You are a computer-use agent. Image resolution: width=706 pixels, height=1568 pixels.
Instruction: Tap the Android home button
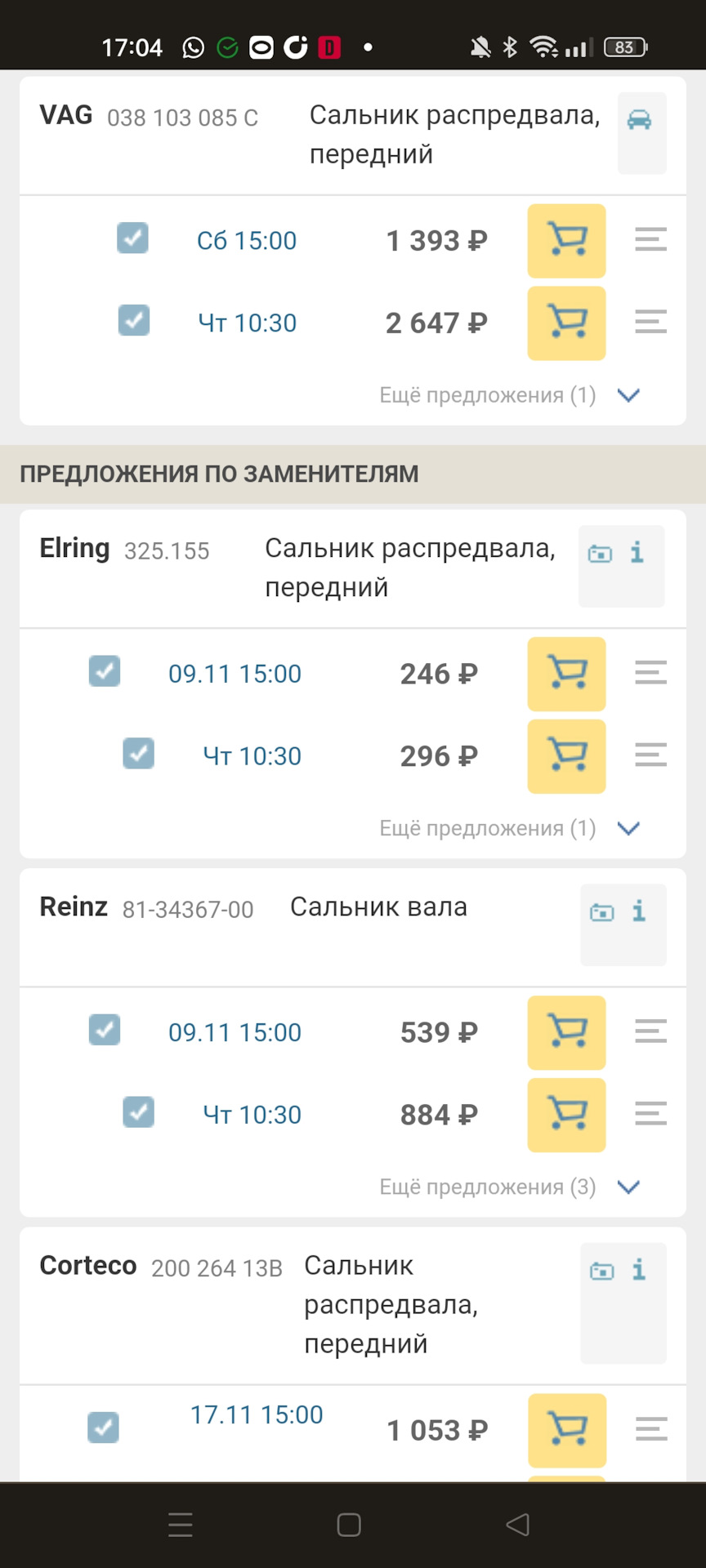coord(349,1525)
